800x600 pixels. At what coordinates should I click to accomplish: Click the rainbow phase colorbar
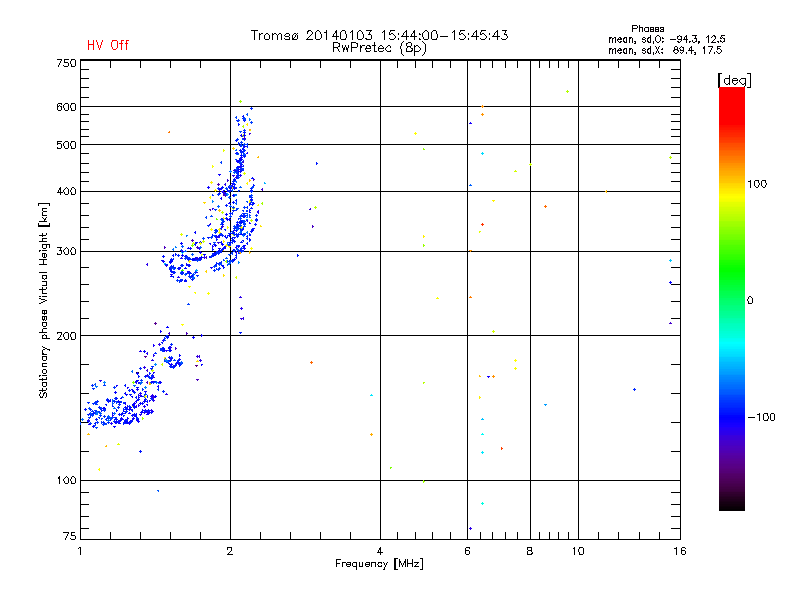[732, 298]
